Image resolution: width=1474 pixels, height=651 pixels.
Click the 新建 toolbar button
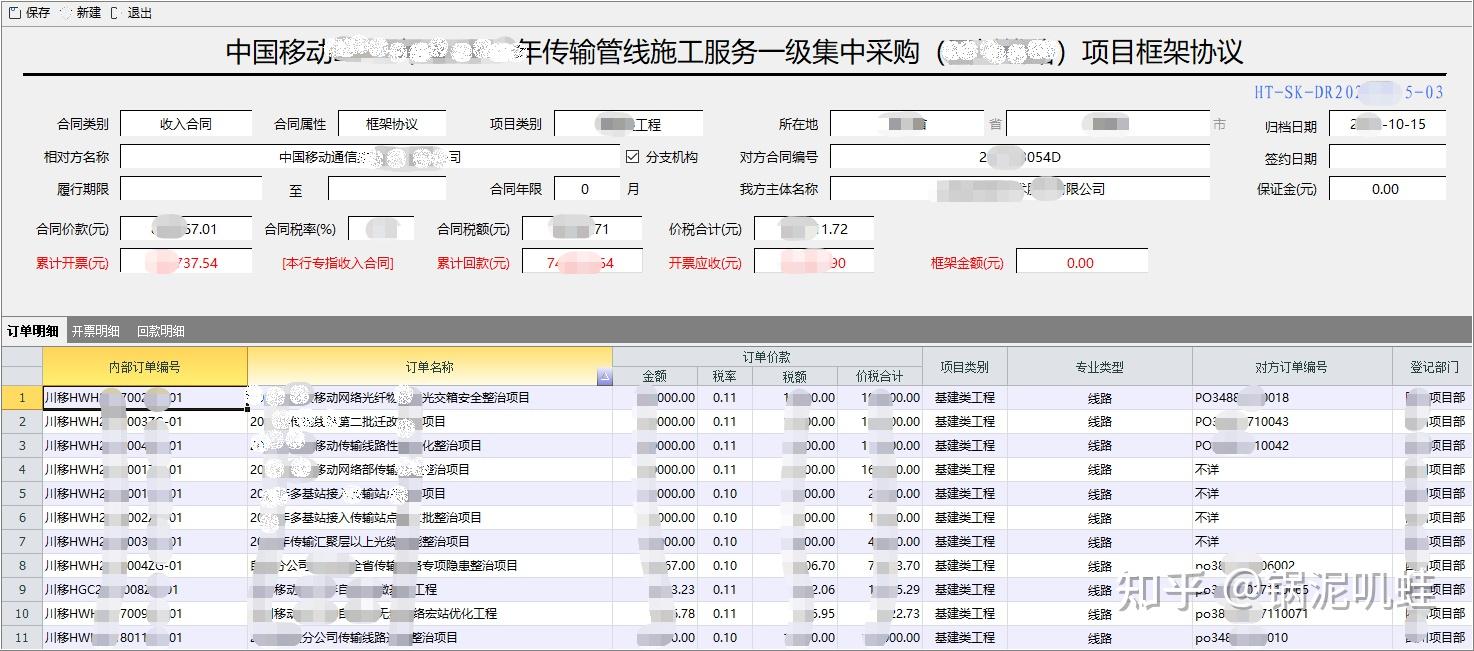click(80, 13)
